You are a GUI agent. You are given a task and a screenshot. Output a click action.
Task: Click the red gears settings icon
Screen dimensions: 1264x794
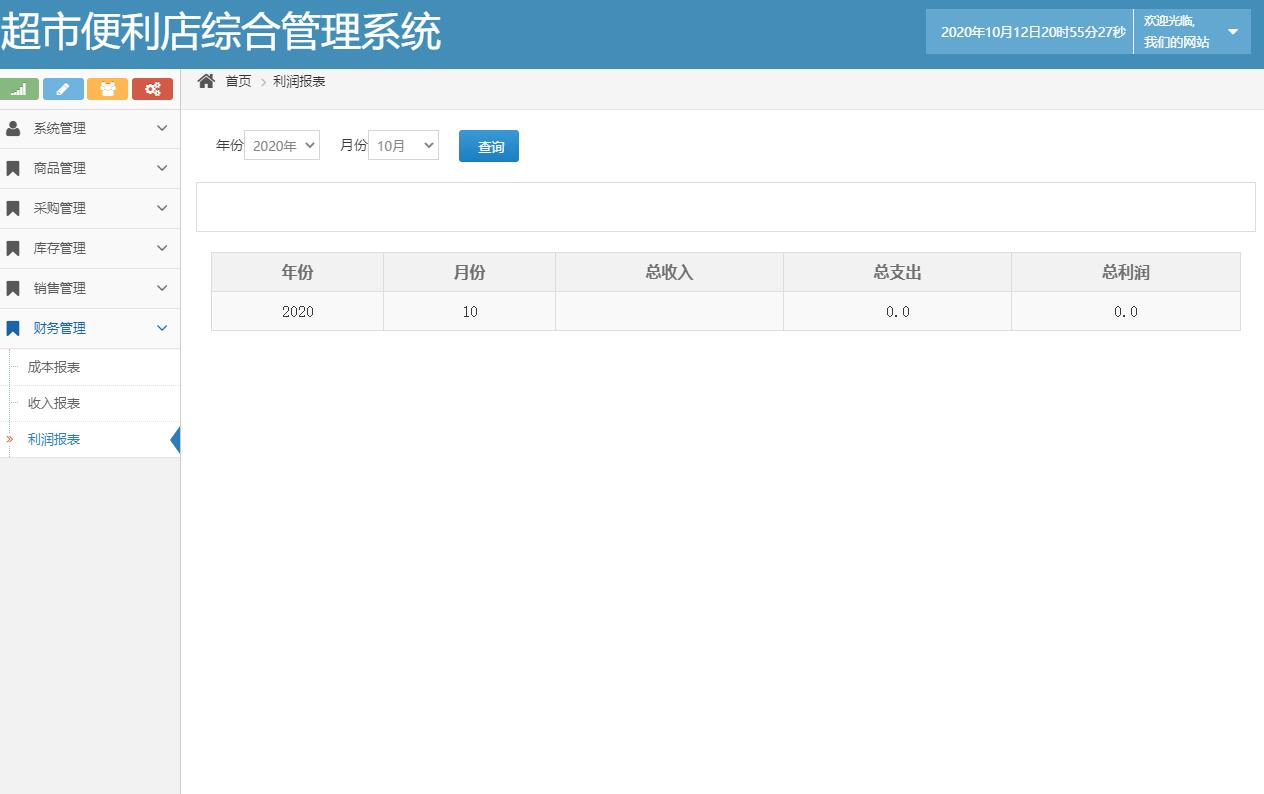click(152, 88)
